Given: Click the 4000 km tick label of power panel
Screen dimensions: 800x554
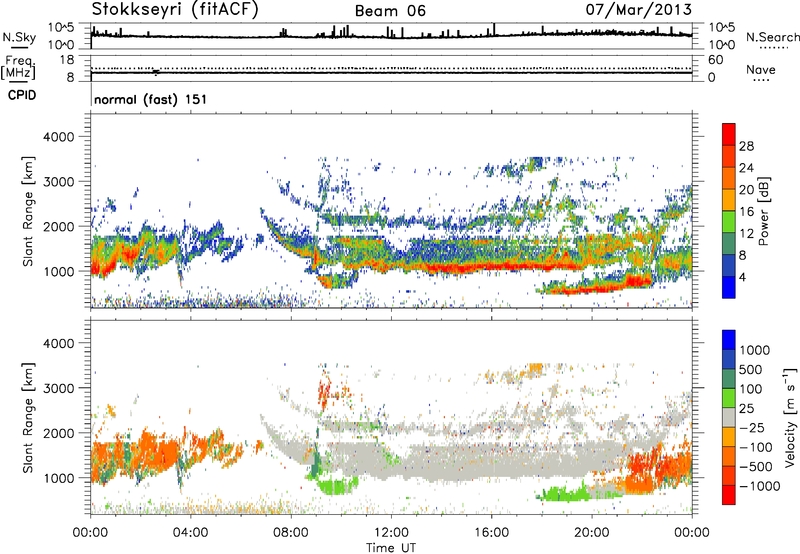Looking at the screenshot, I should point(59,137).
